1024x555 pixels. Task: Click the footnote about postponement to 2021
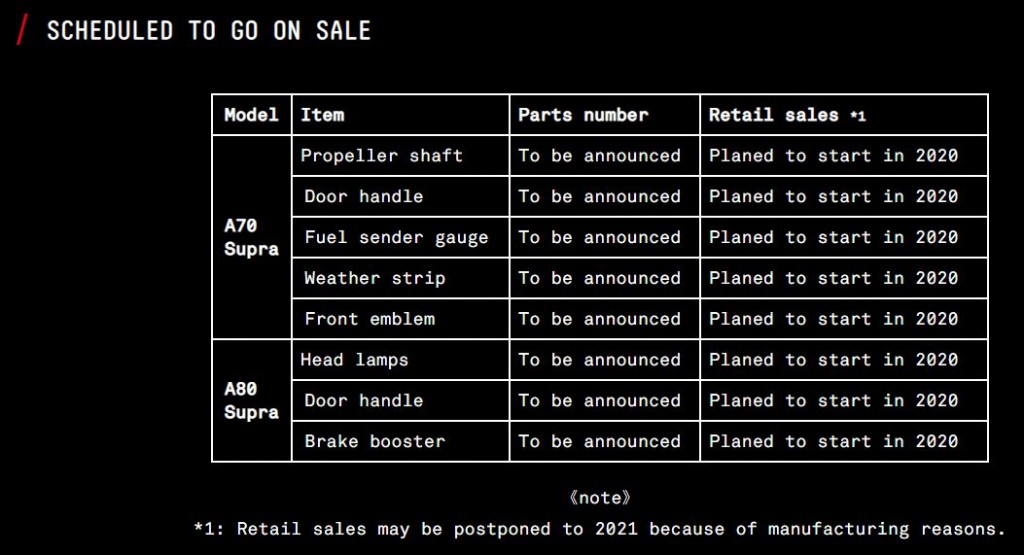coord(600,529)
